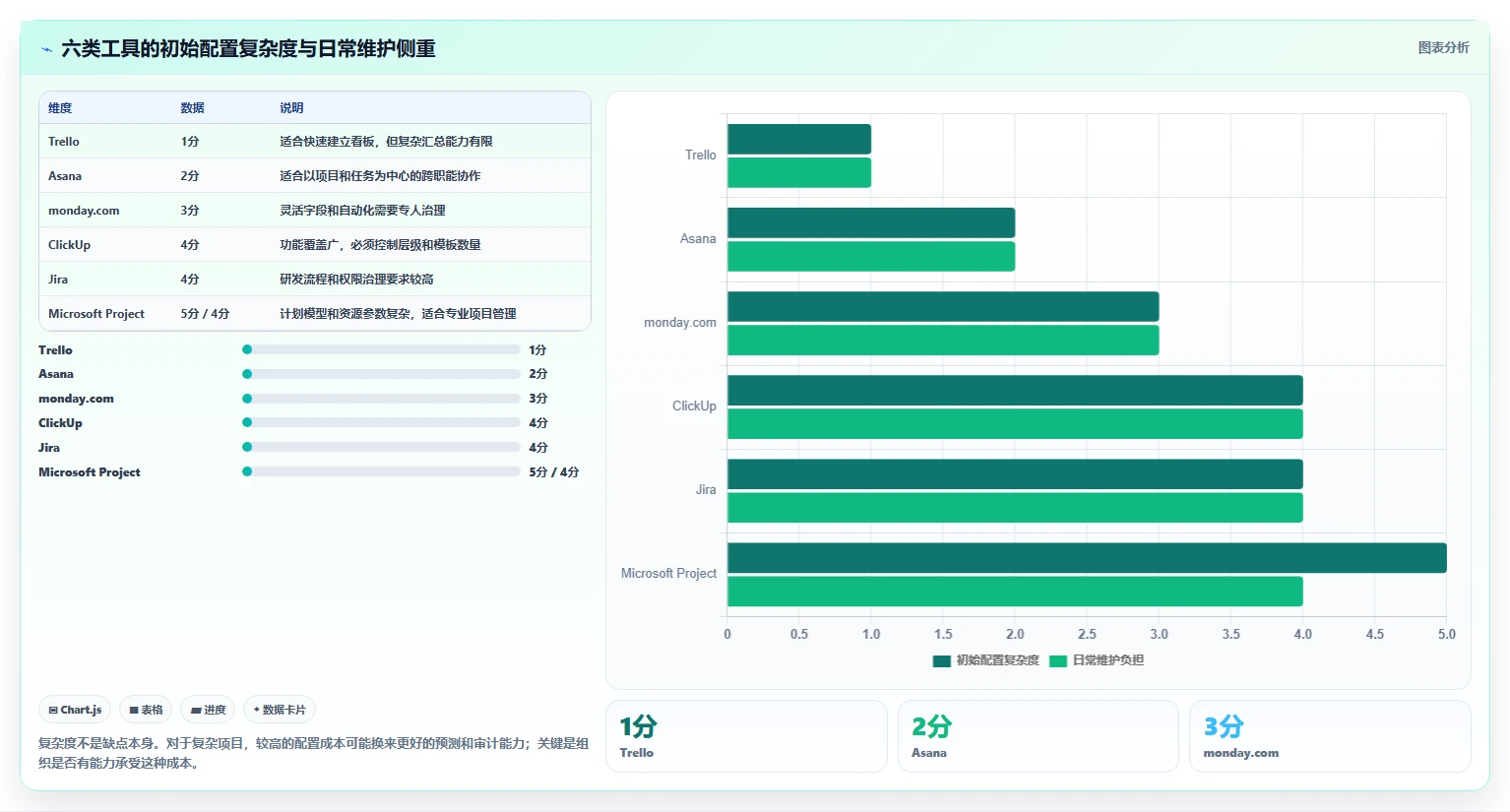This screenshot has height=812, width=1510.
Task: Click the 数据 column header
Action: [x=192, y=108]
